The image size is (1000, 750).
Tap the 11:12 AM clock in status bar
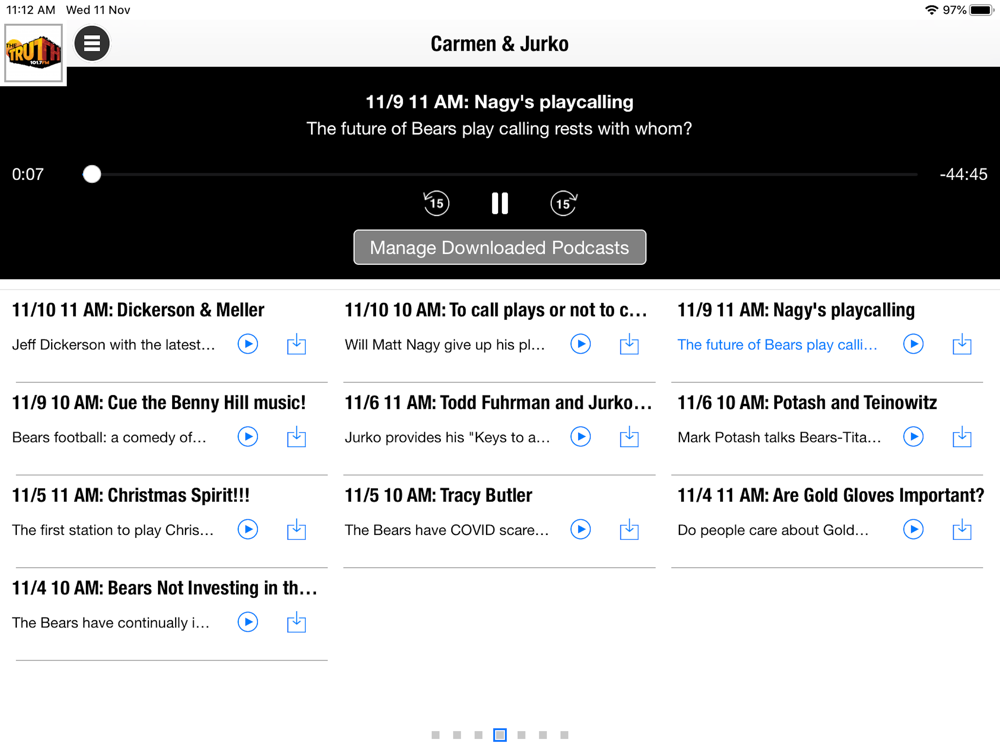click(x=31, y=10)
